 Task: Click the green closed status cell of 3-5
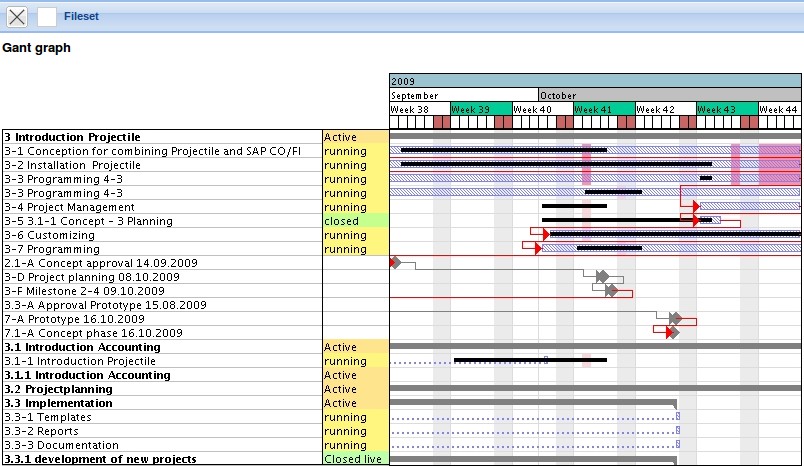click(x=355, y=221)
